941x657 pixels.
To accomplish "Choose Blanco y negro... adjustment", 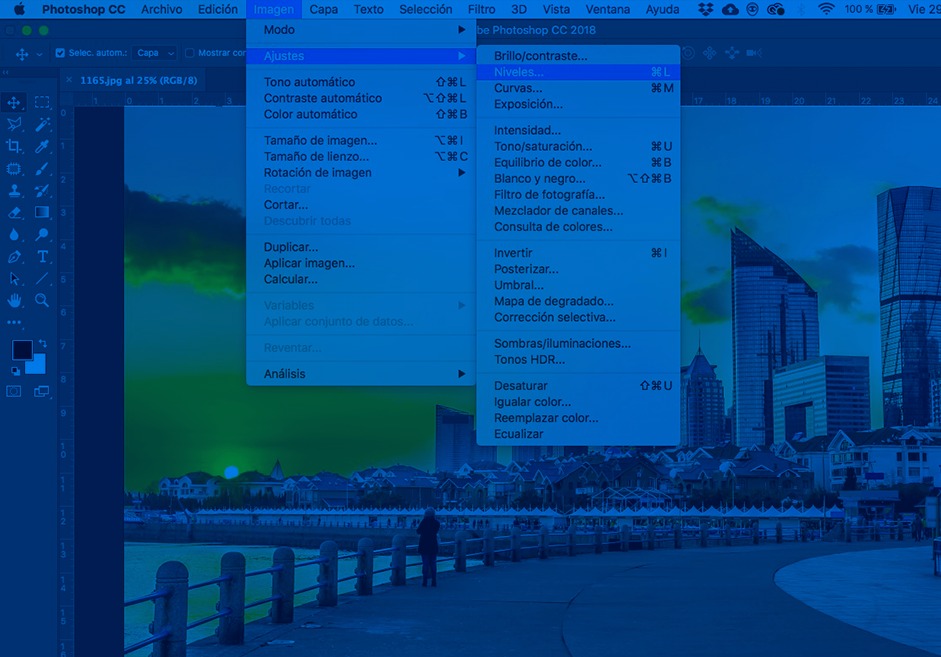I will coord(579,179).
